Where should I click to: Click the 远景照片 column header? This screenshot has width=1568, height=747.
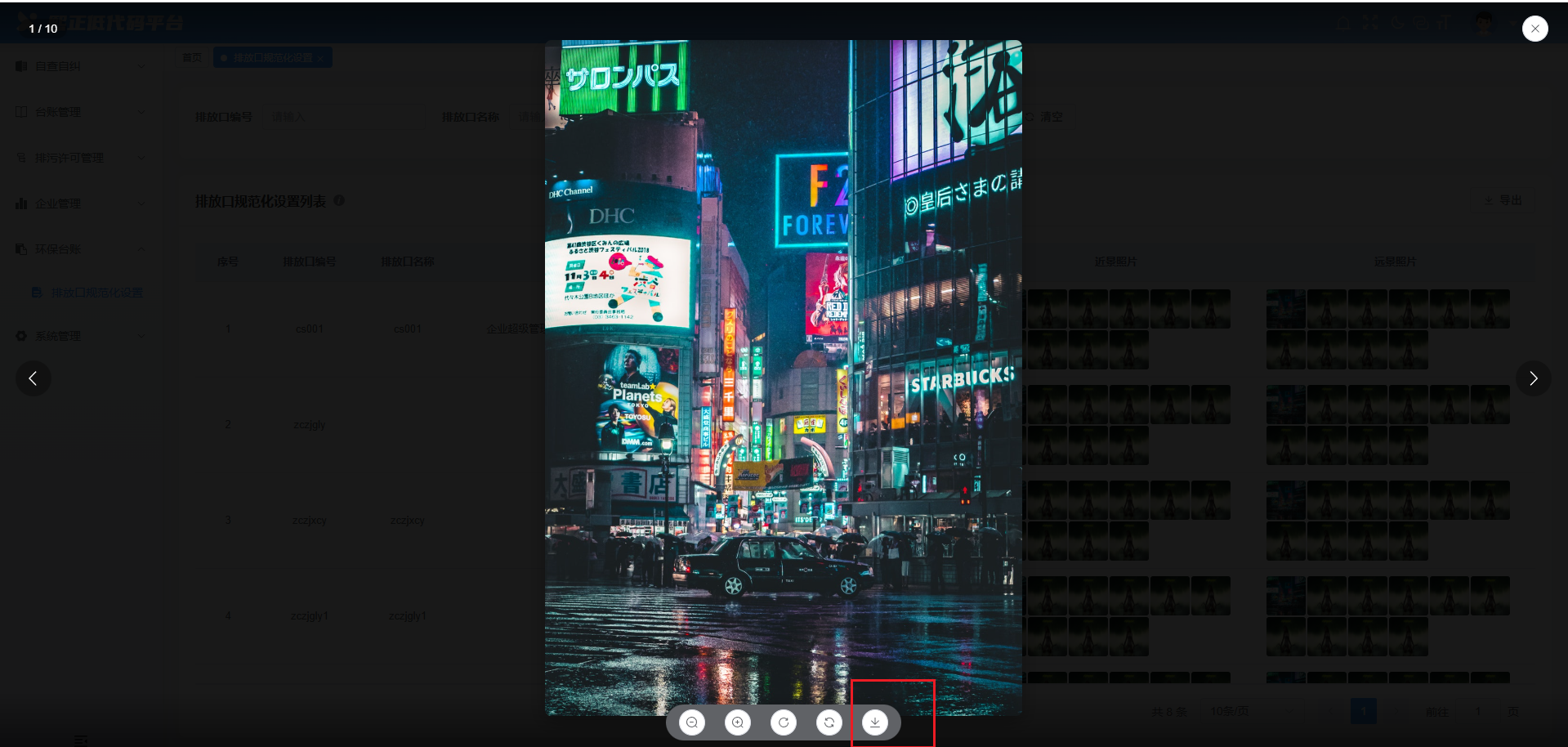point(1395,262)
